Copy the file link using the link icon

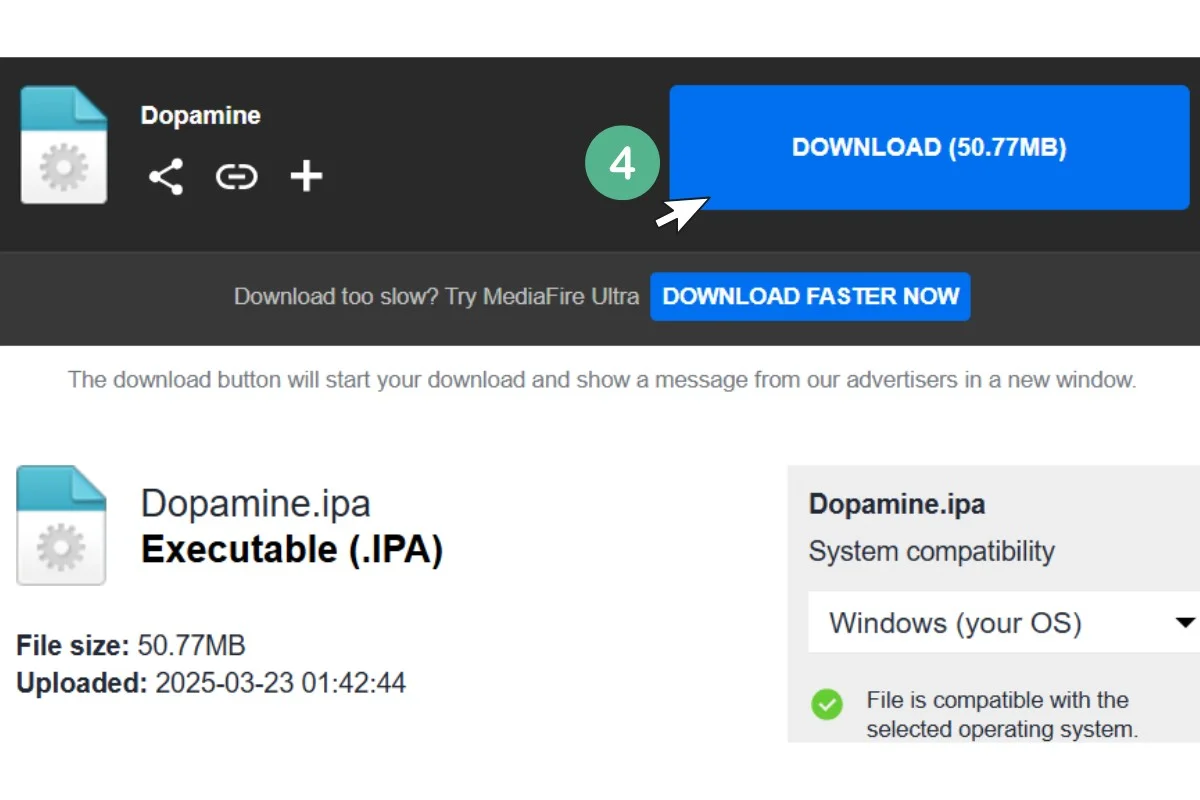(236, 177)
